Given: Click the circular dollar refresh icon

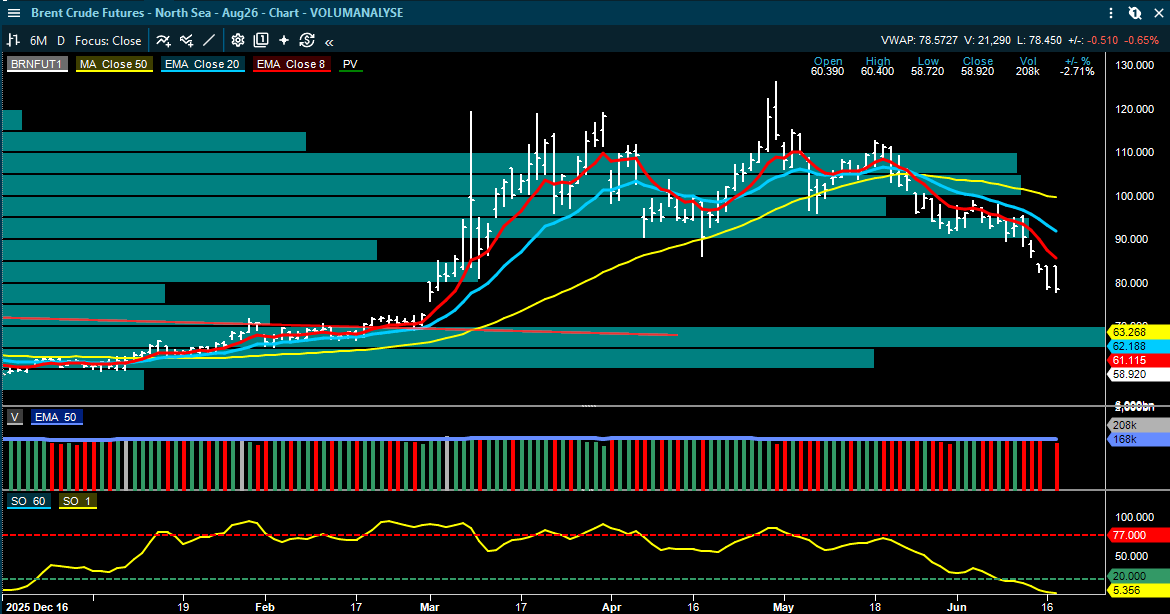Looking at the screenshot, I should coord(307,40).
